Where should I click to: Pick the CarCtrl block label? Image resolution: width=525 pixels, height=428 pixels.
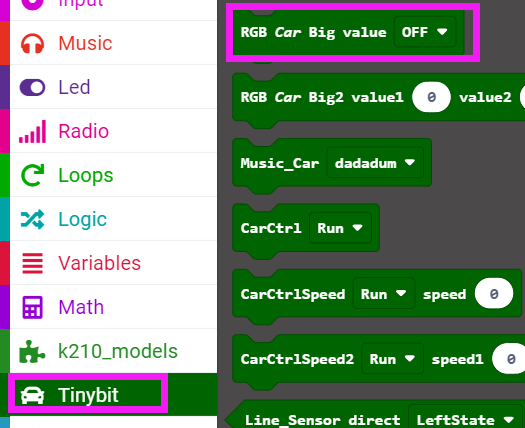(x=271, y=228)
